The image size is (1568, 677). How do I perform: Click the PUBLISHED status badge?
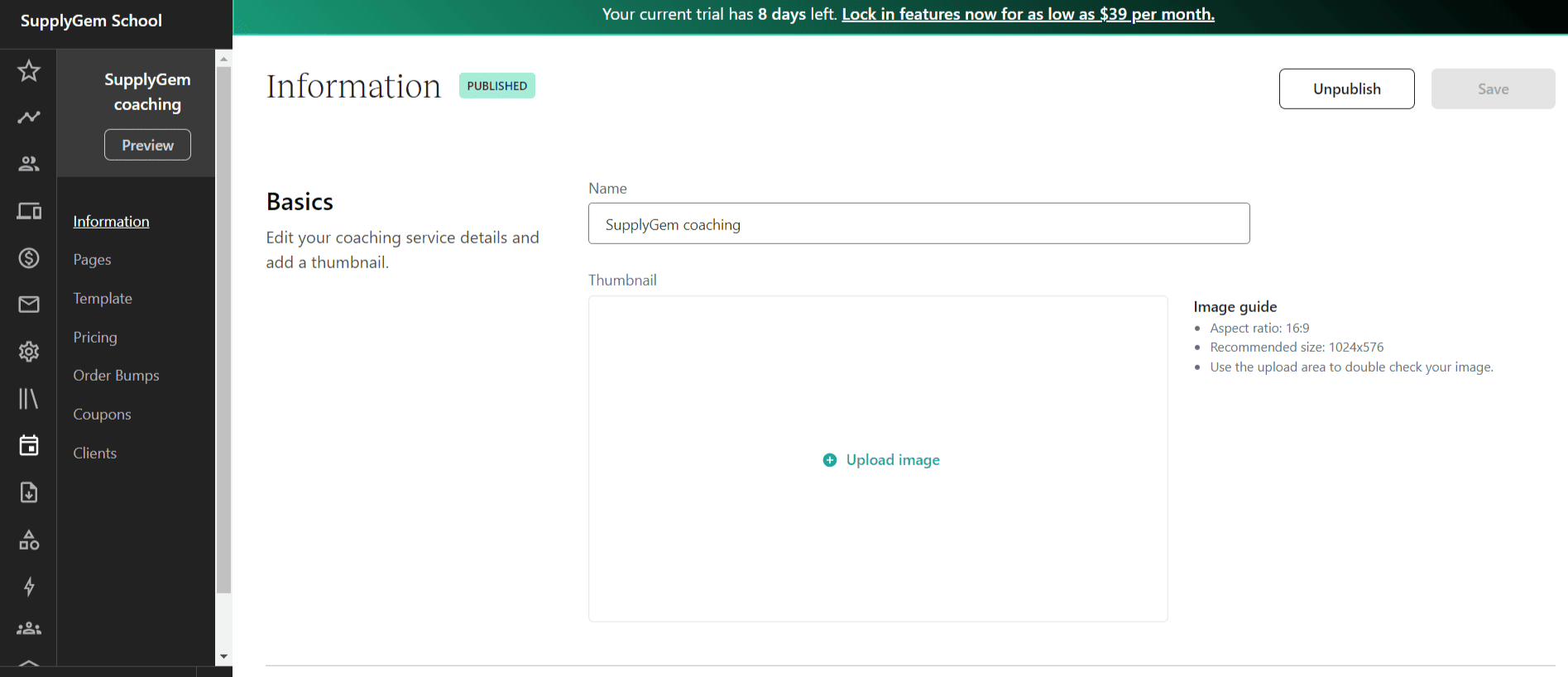pyautogui.click(x=496, y=86)
